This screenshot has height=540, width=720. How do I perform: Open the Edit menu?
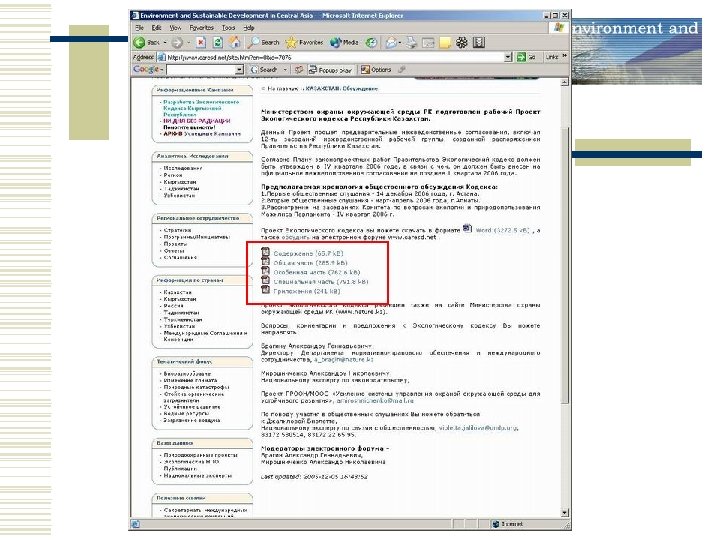[156, 28]
